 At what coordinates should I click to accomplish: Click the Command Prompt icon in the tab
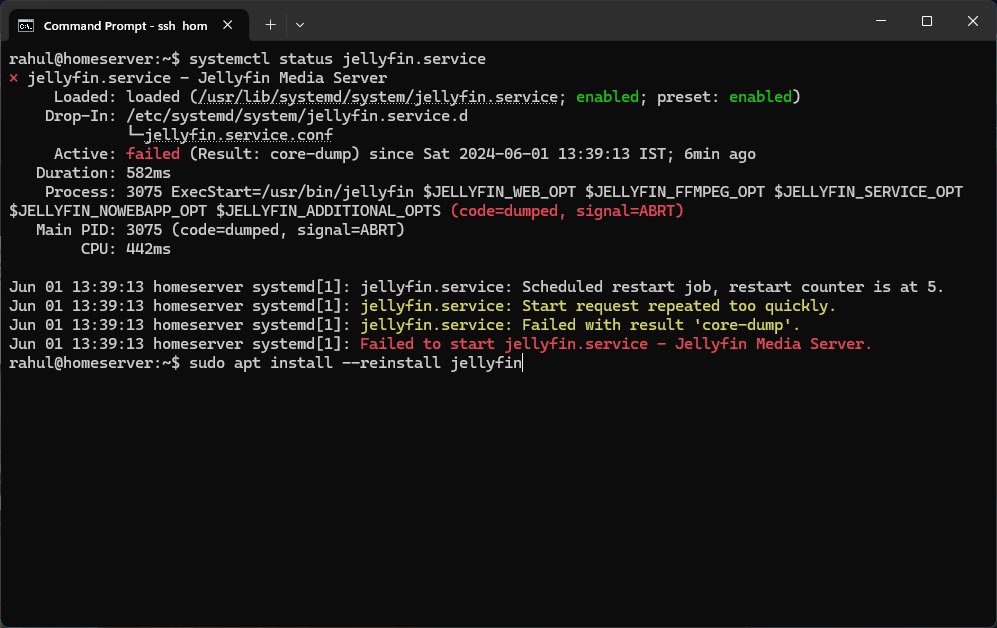click(x=26, y=25)
